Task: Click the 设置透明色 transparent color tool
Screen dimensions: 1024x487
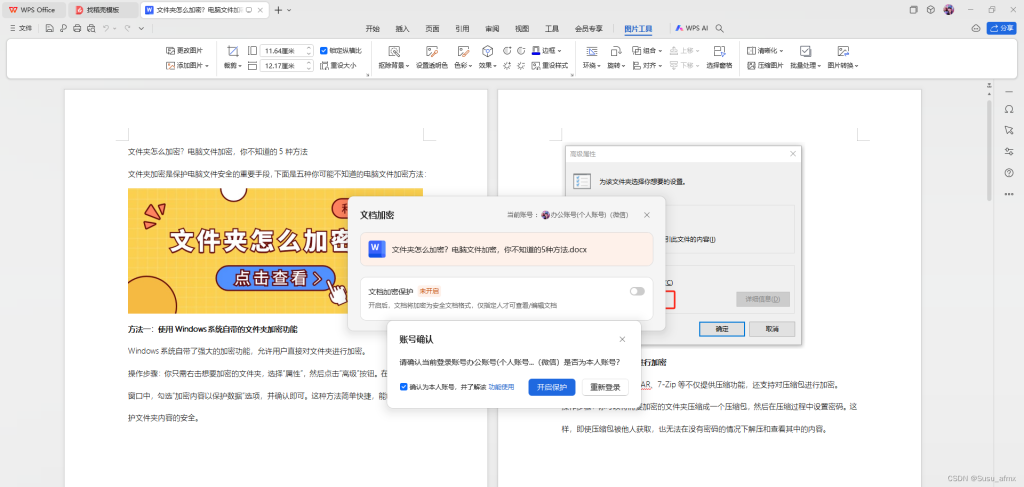Action: (x=432, y=51)
